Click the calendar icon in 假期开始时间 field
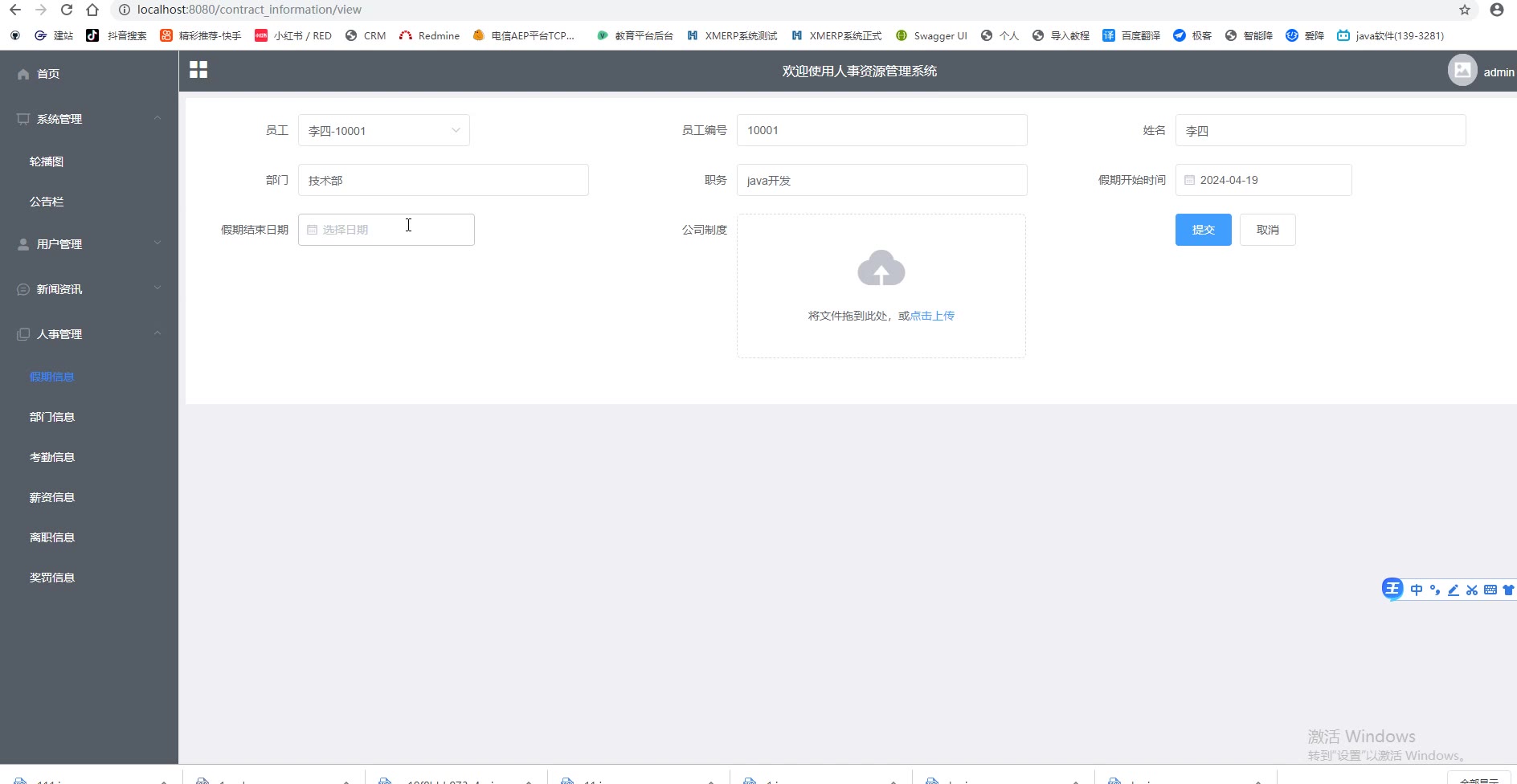The height and width of the screenshot is (784, 1517). [x=1189, y=180]
